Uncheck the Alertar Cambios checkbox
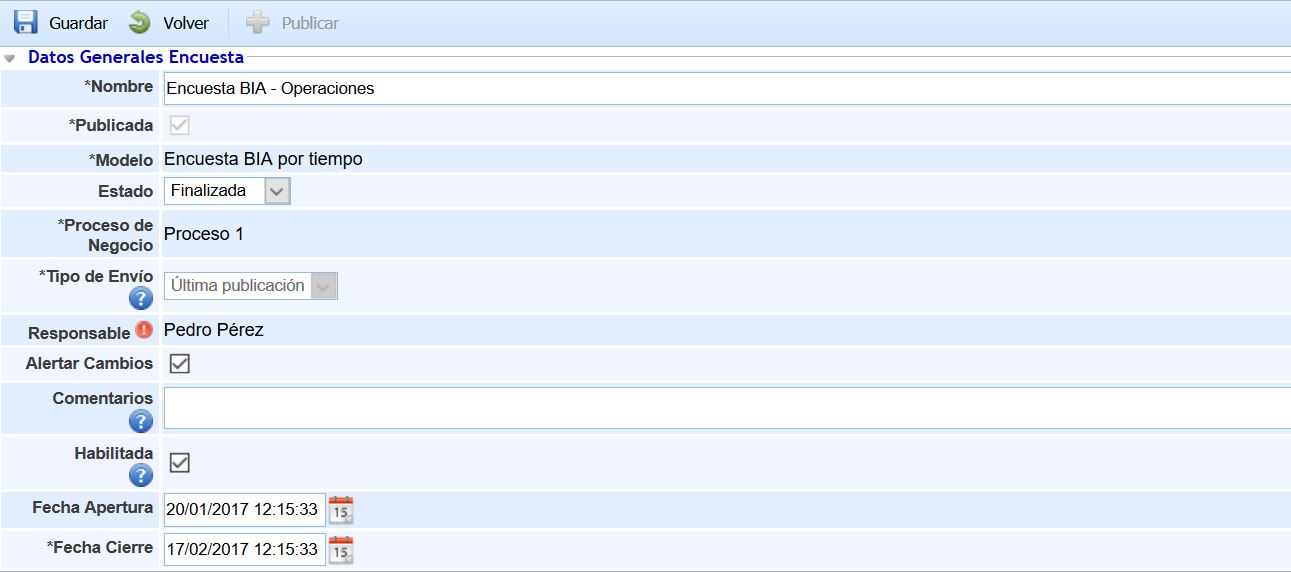This screenshot has height=572, width=1291. pyautogui.click(x=180, y=364)
